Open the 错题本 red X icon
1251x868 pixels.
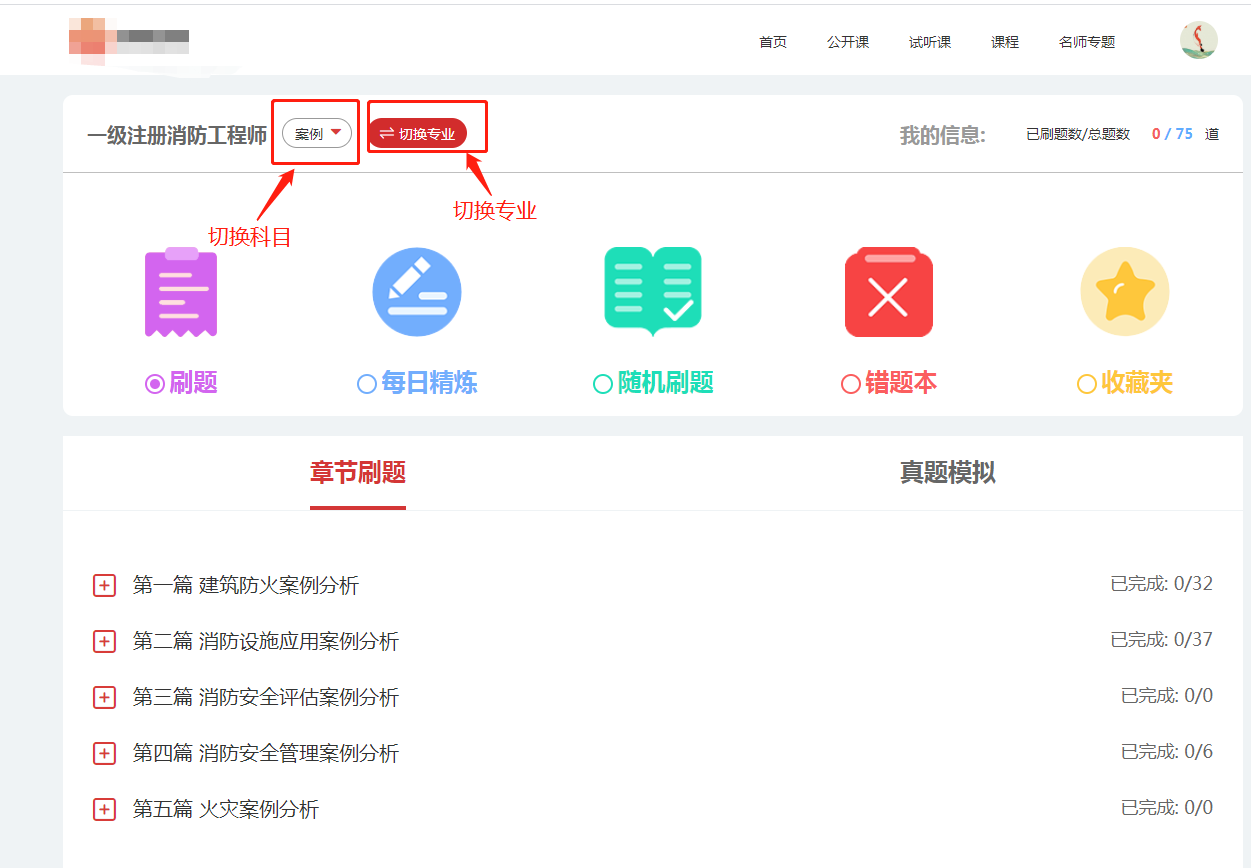tap(888, 291)
